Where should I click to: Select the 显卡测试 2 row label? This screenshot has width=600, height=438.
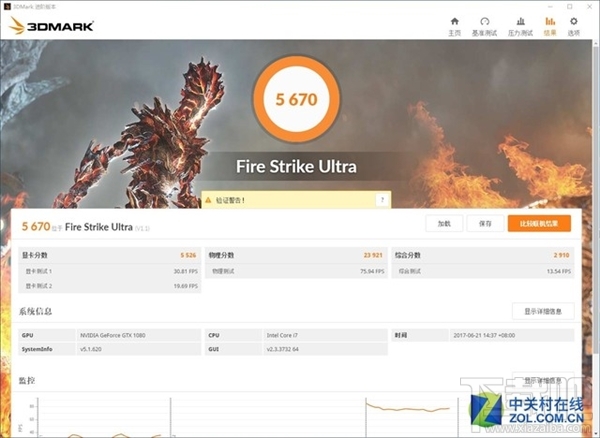pyautogui.click(x=39, y=286)
